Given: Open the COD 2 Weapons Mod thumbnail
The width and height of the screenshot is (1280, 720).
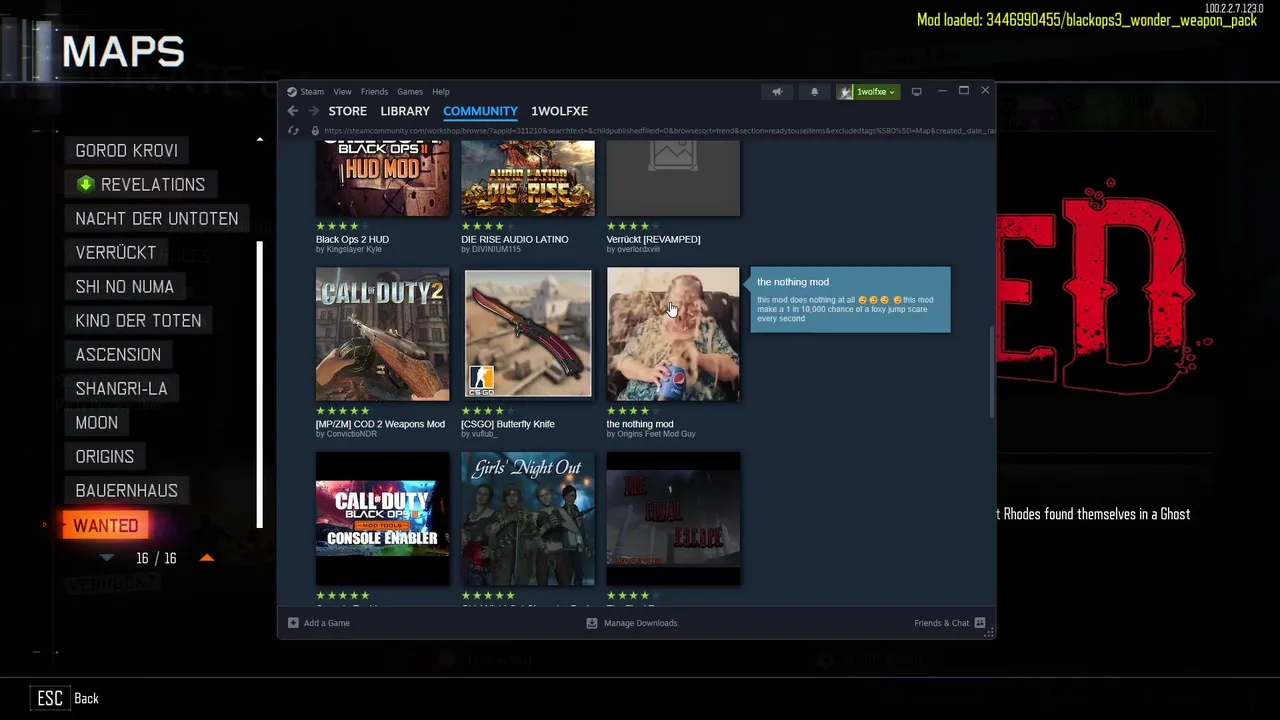Looking at the screenshot, I should pos(383,334).
